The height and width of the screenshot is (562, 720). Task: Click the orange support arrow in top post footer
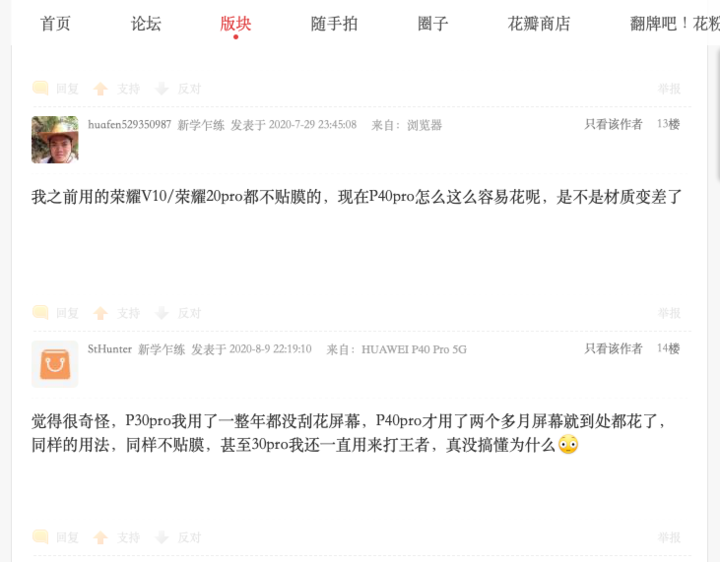point(101,88)
